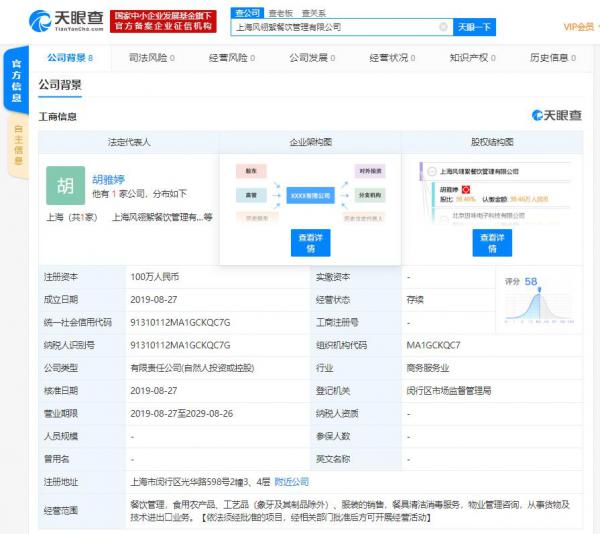This screenshot has width=600, height=534.
Task: Select the 查关系 search tab
Action: point(314,13)
